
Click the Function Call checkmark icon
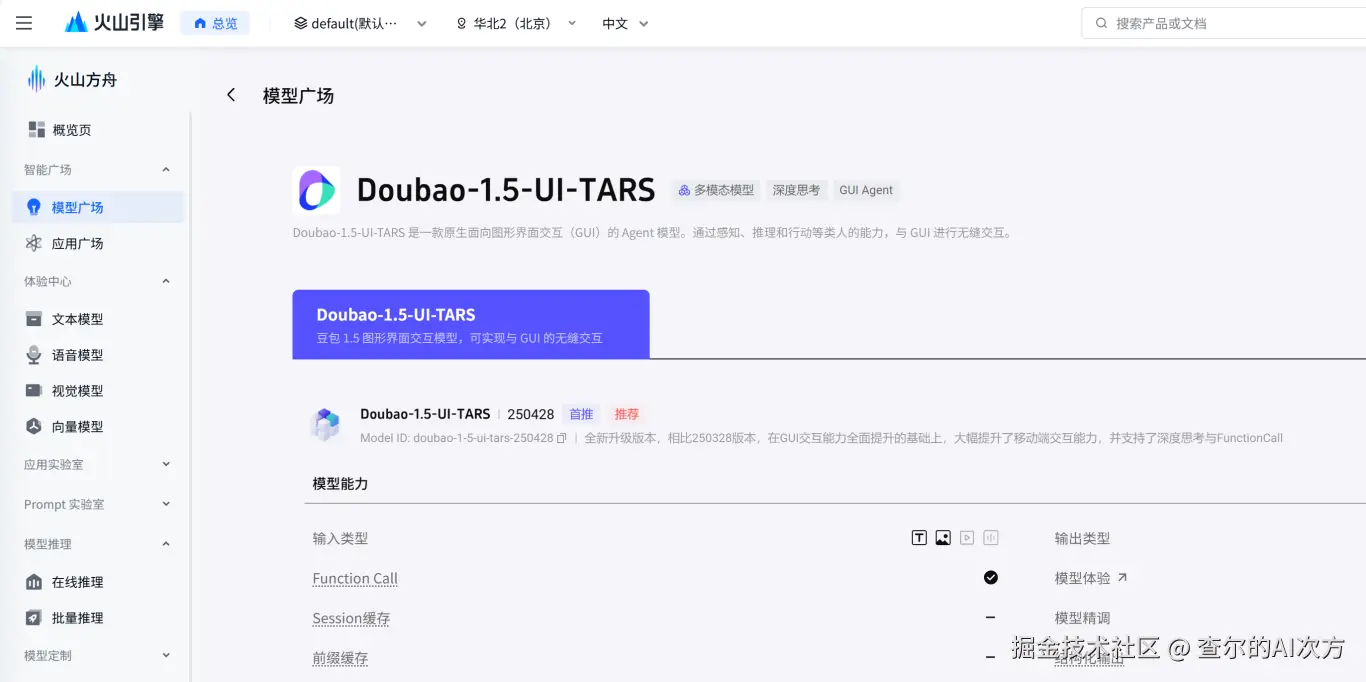tap(991, 578)
